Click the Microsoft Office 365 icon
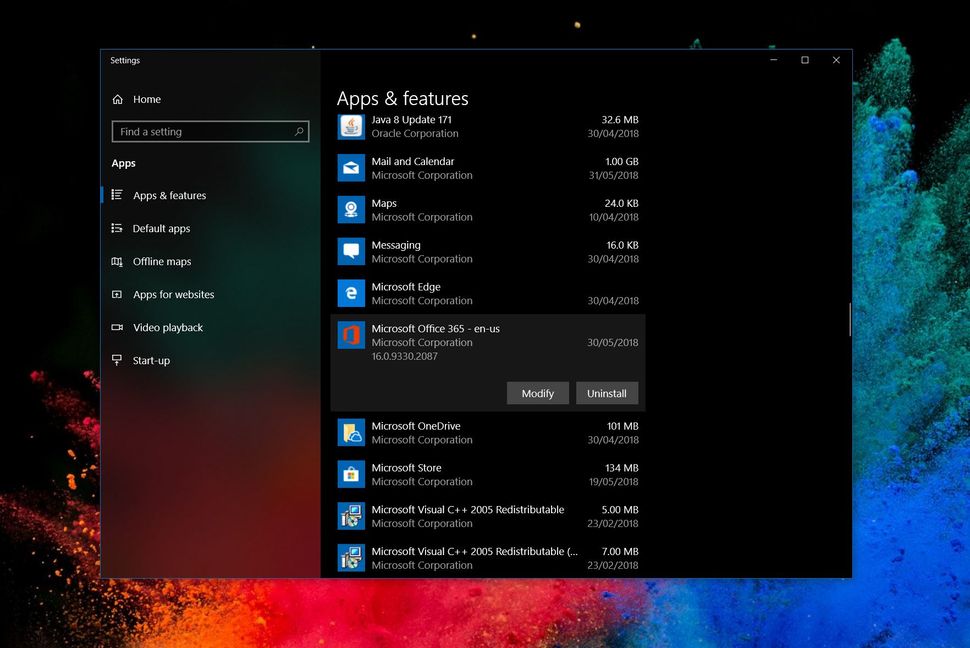Viewport: 970px width, 648px height. pos(350,335)
